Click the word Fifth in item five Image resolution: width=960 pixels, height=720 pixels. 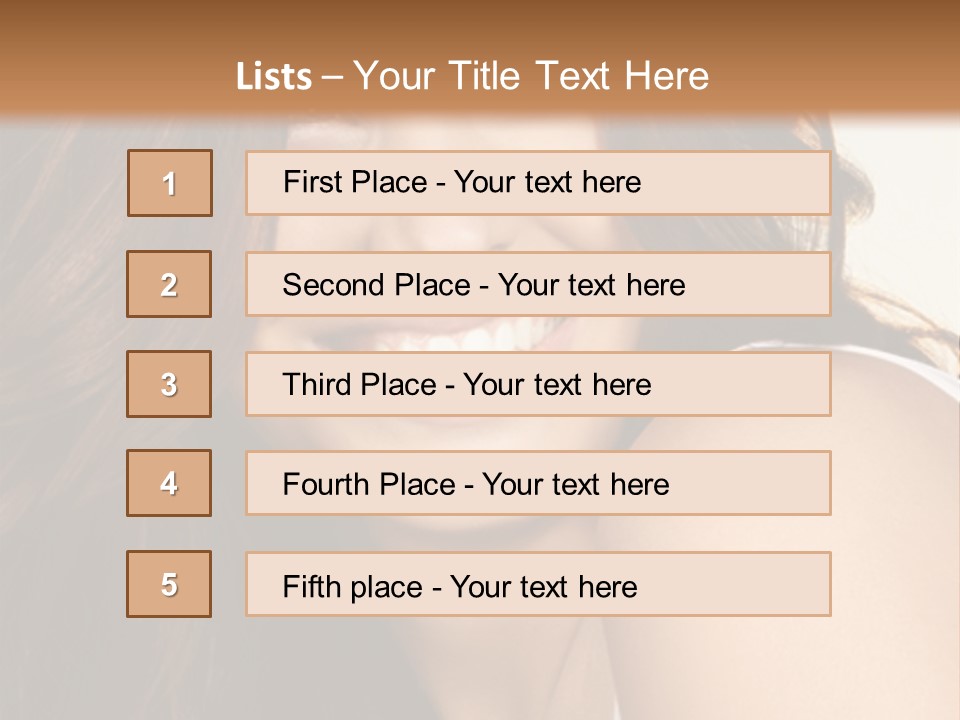311,586
